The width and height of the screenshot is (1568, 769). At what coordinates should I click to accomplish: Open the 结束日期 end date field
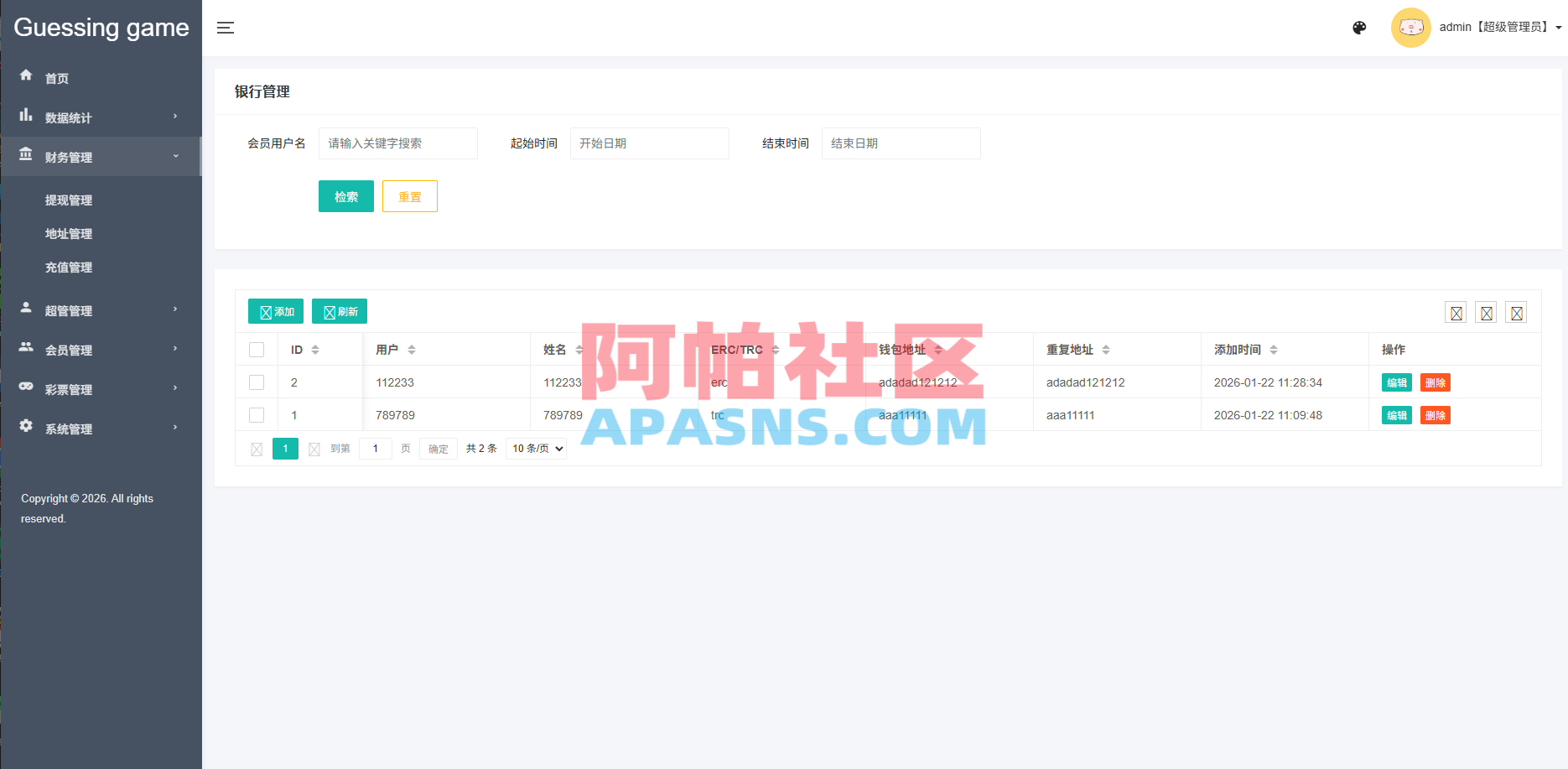tap(901, 143)
